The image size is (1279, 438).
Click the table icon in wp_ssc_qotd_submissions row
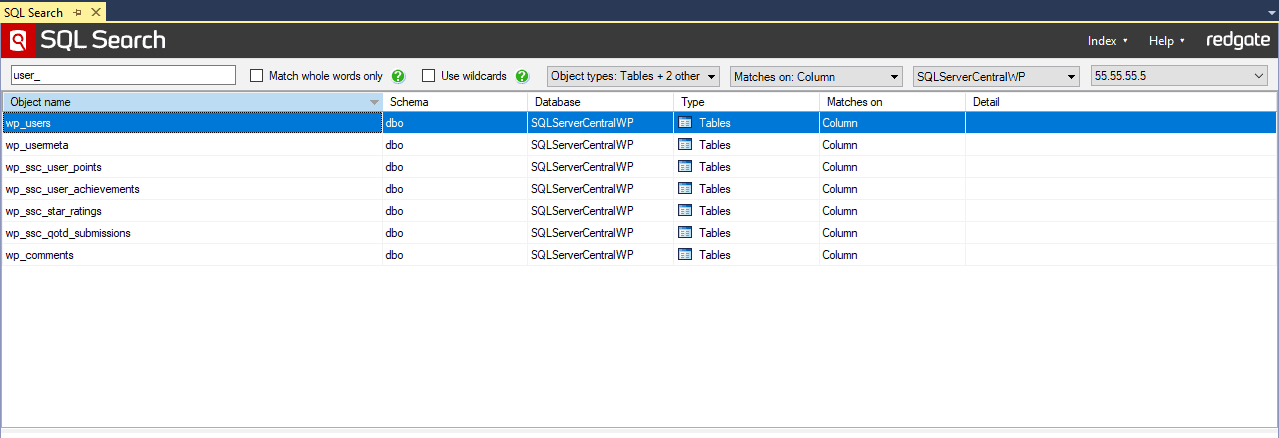point(685,233)
